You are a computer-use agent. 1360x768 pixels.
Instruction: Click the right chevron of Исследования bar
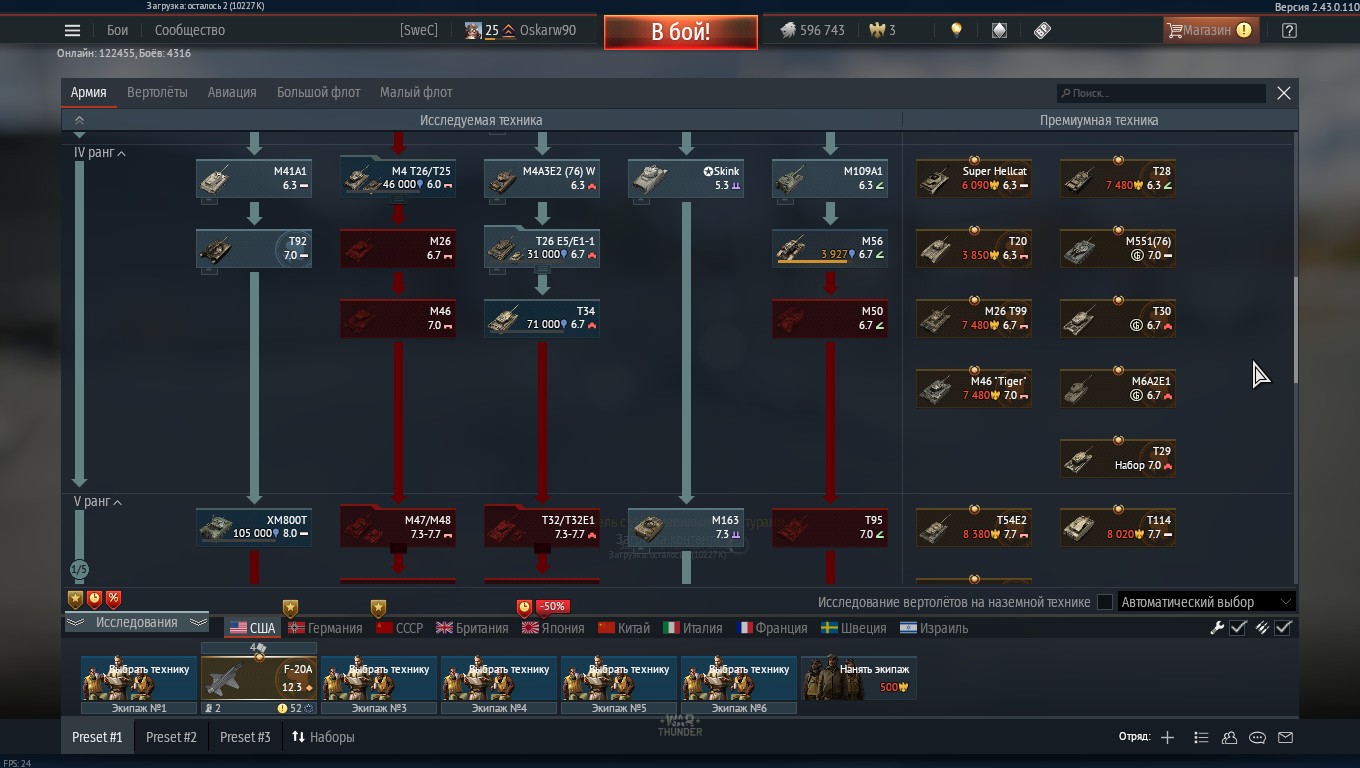tap(198, 622)
